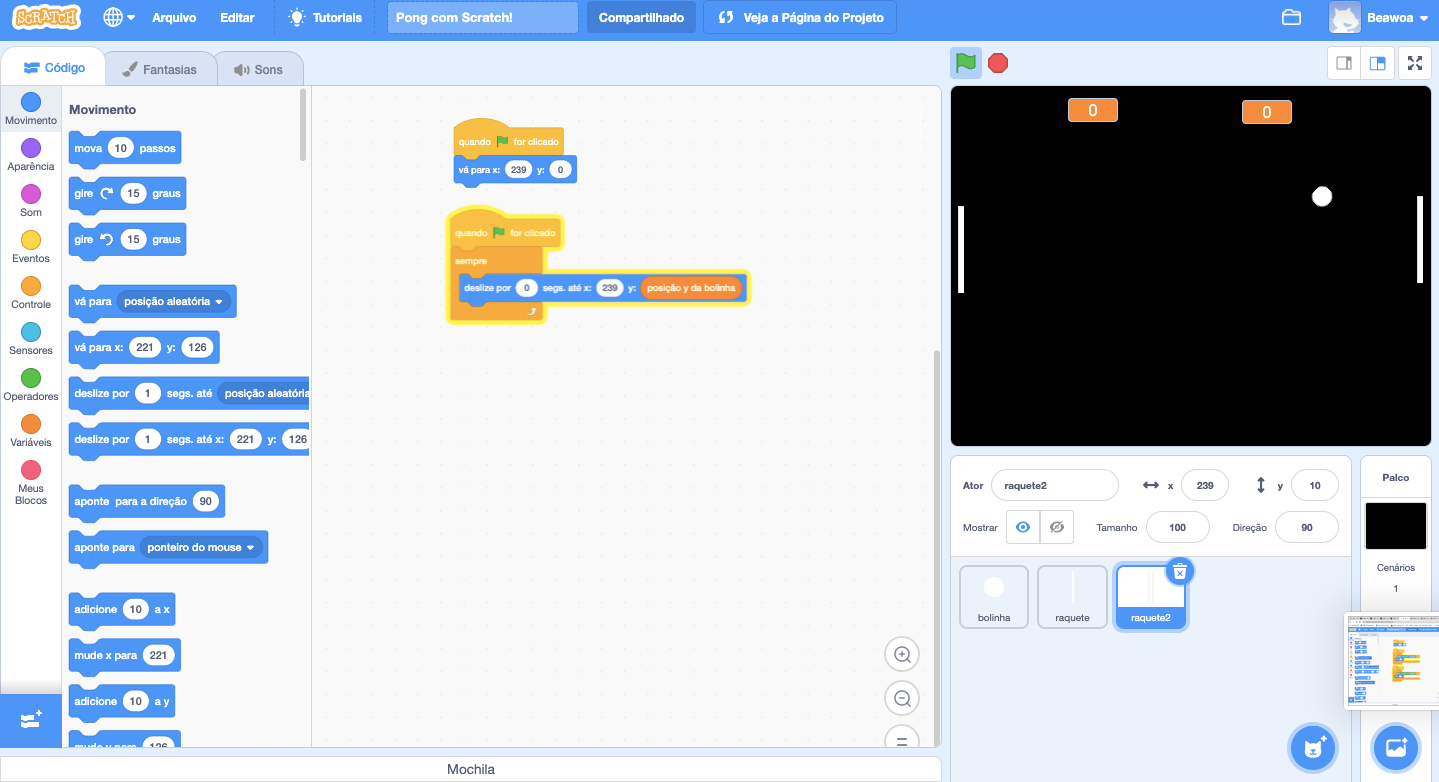Enter full screen stage mode
Image resolution: width=1439 pixels, height=782 pixels.
tap(1415, 63)
